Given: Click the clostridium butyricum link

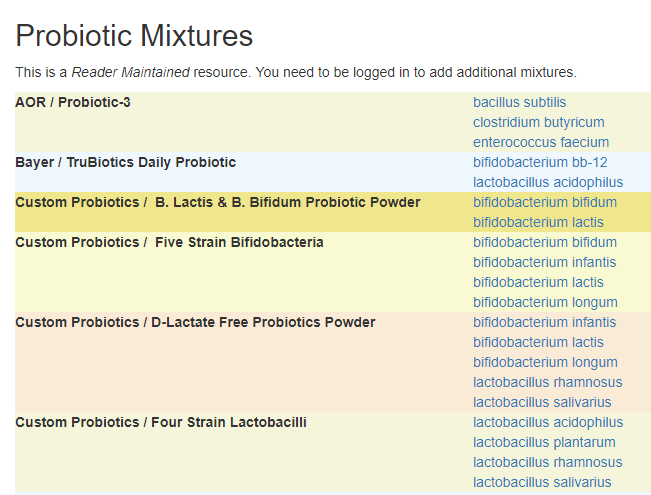Looking at the screenshot, I should click(x=538, y=122).
